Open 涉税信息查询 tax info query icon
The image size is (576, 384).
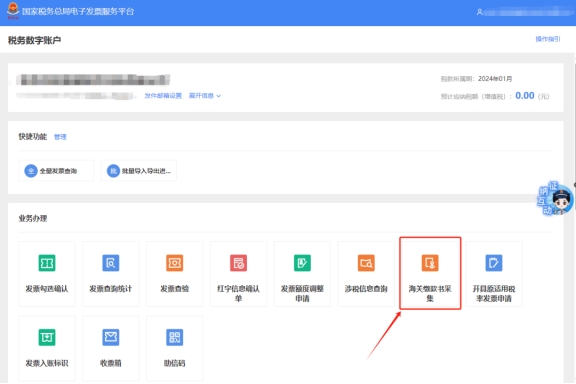[366, 263]
